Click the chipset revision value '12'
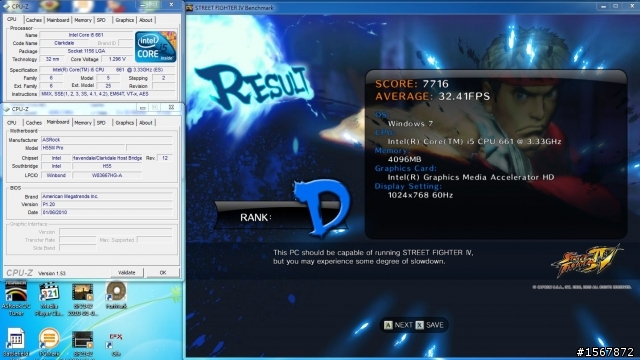640x360 pixels. (x=165, y=158)
